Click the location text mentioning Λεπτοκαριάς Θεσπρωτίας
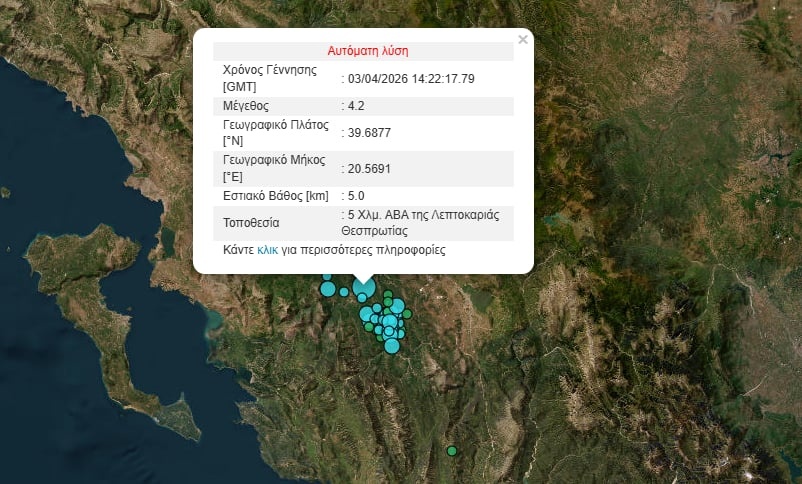The height and width of the screenshot is (484, 802). pyautogui.click(x=424, y=223)
